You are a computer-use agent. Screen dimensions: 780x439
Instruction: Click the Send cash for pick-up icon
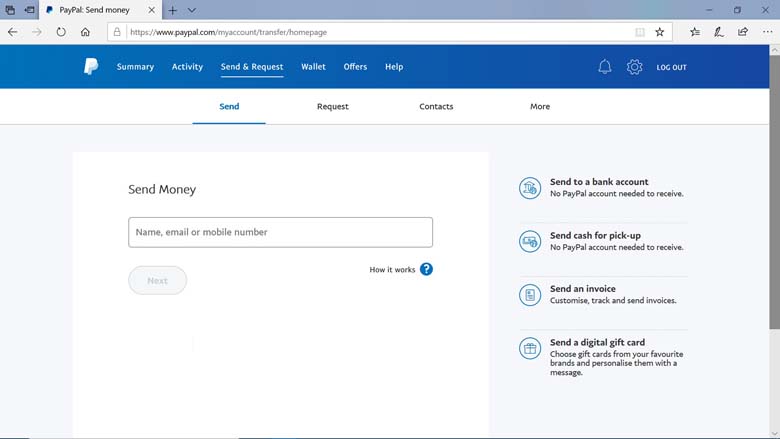[x=529, y=241]
